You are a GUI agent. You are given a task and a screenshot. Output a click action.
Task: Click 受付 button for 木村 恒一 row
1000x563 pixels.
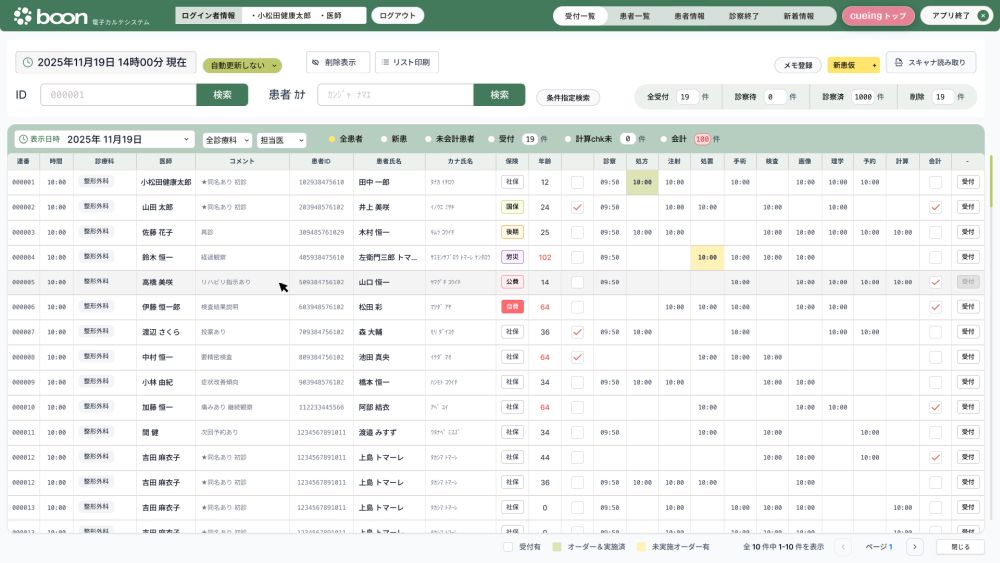point(967,232)
